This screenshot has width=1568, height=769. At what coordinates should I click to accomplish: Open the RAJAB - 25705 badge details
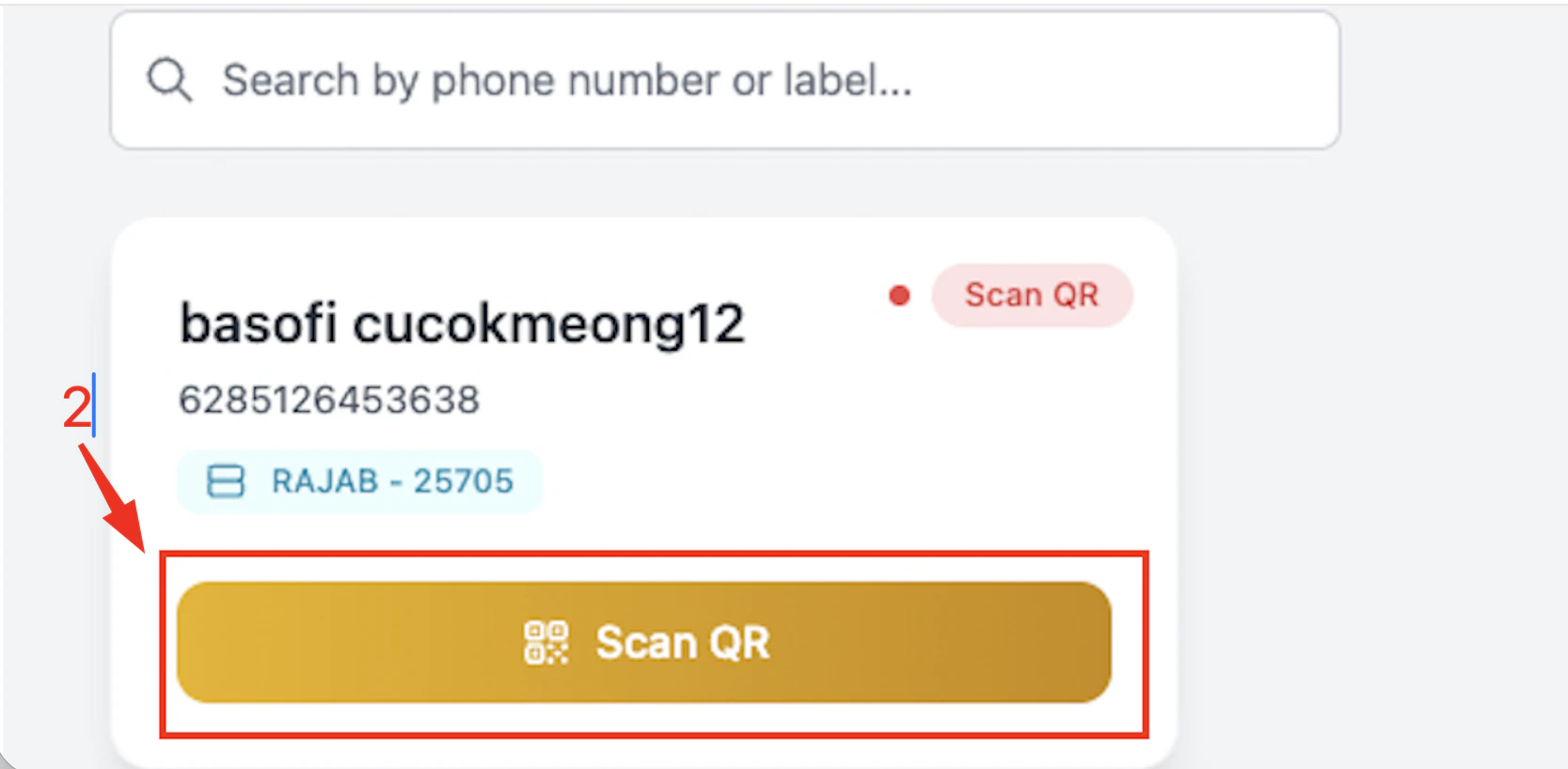[x=359, y=481]
